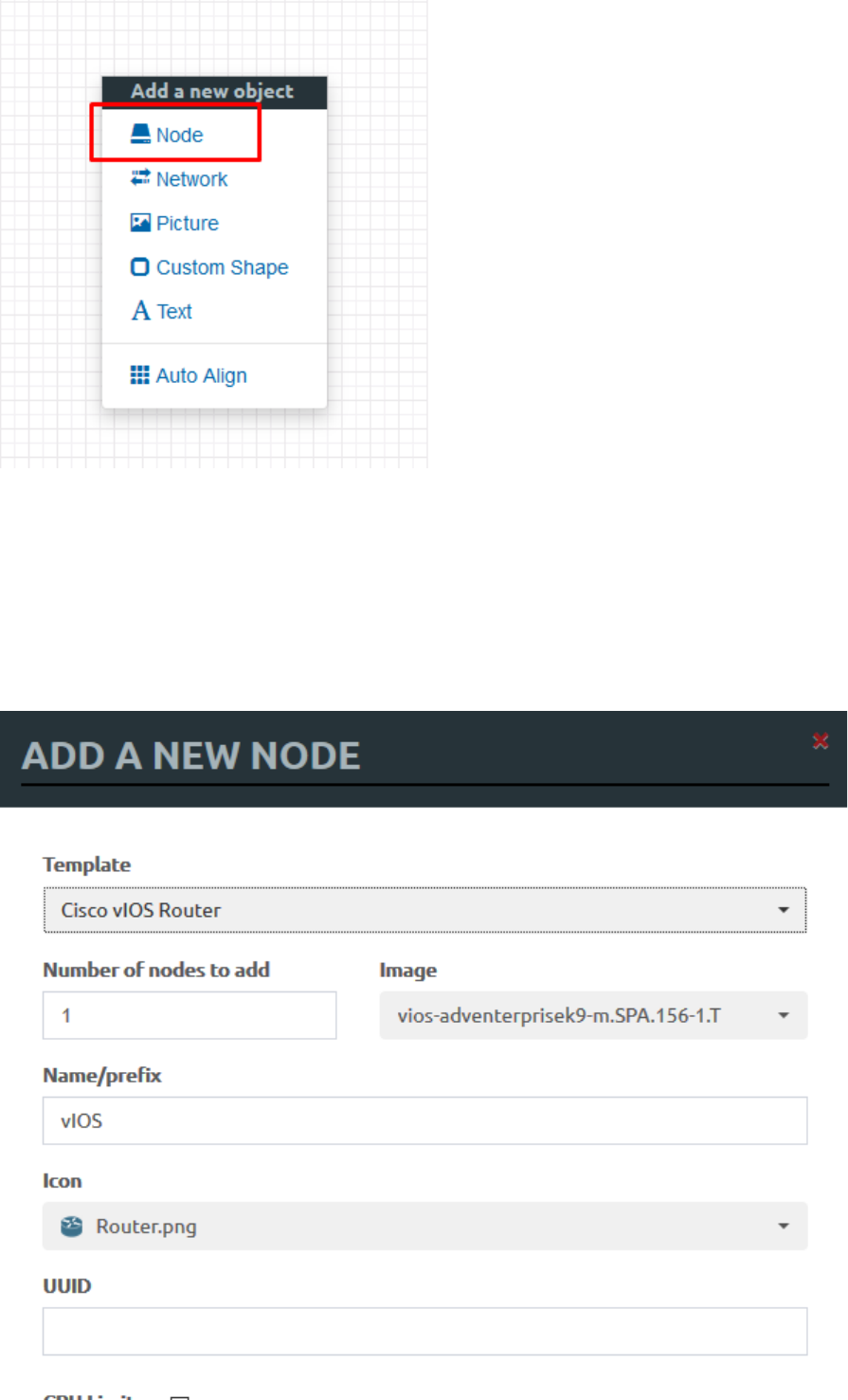Click the Router.png thumbnail icon

[72, 1227]
